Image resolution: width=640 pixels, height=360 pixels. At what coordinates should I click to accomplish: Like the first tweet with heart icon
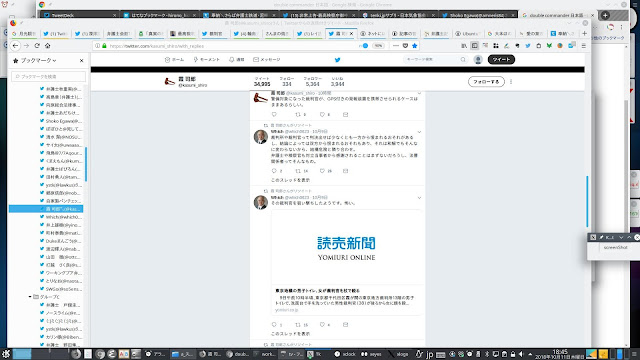(322, 115)
